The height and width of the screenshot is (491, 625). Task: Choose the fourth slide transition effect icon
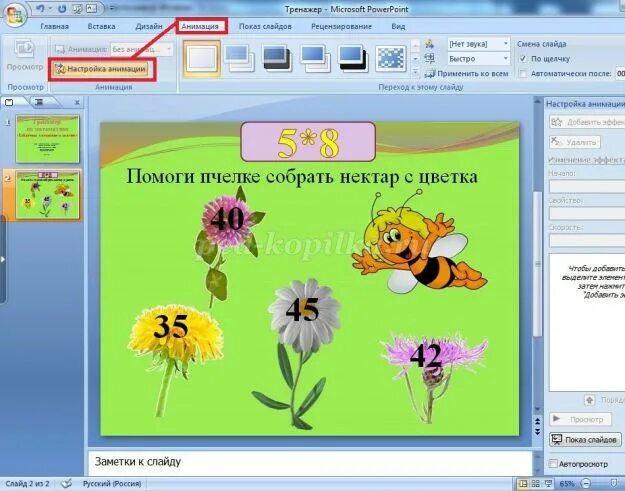click(x=315, y=59)
